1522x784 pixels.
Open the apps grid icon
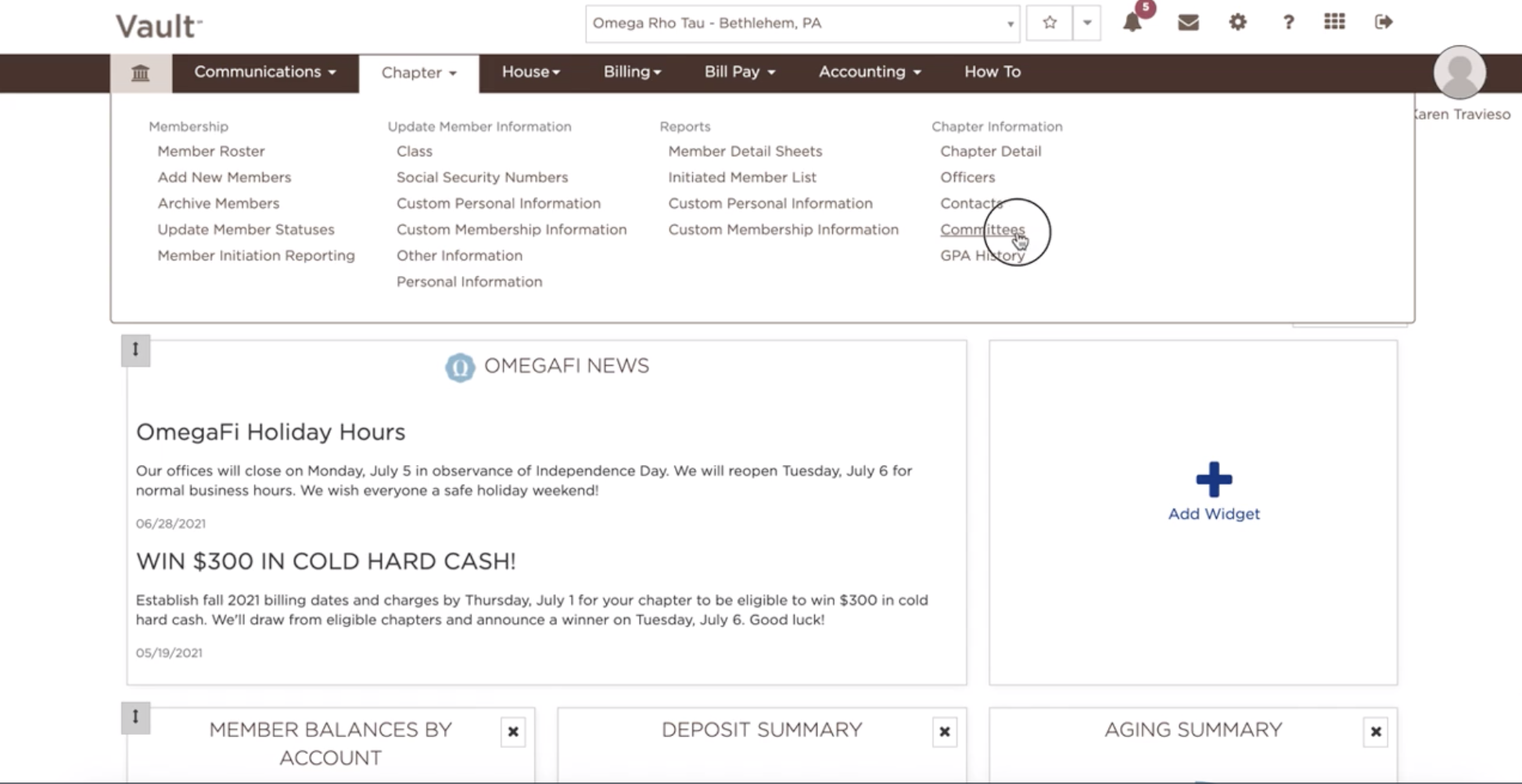[1334, 22]
